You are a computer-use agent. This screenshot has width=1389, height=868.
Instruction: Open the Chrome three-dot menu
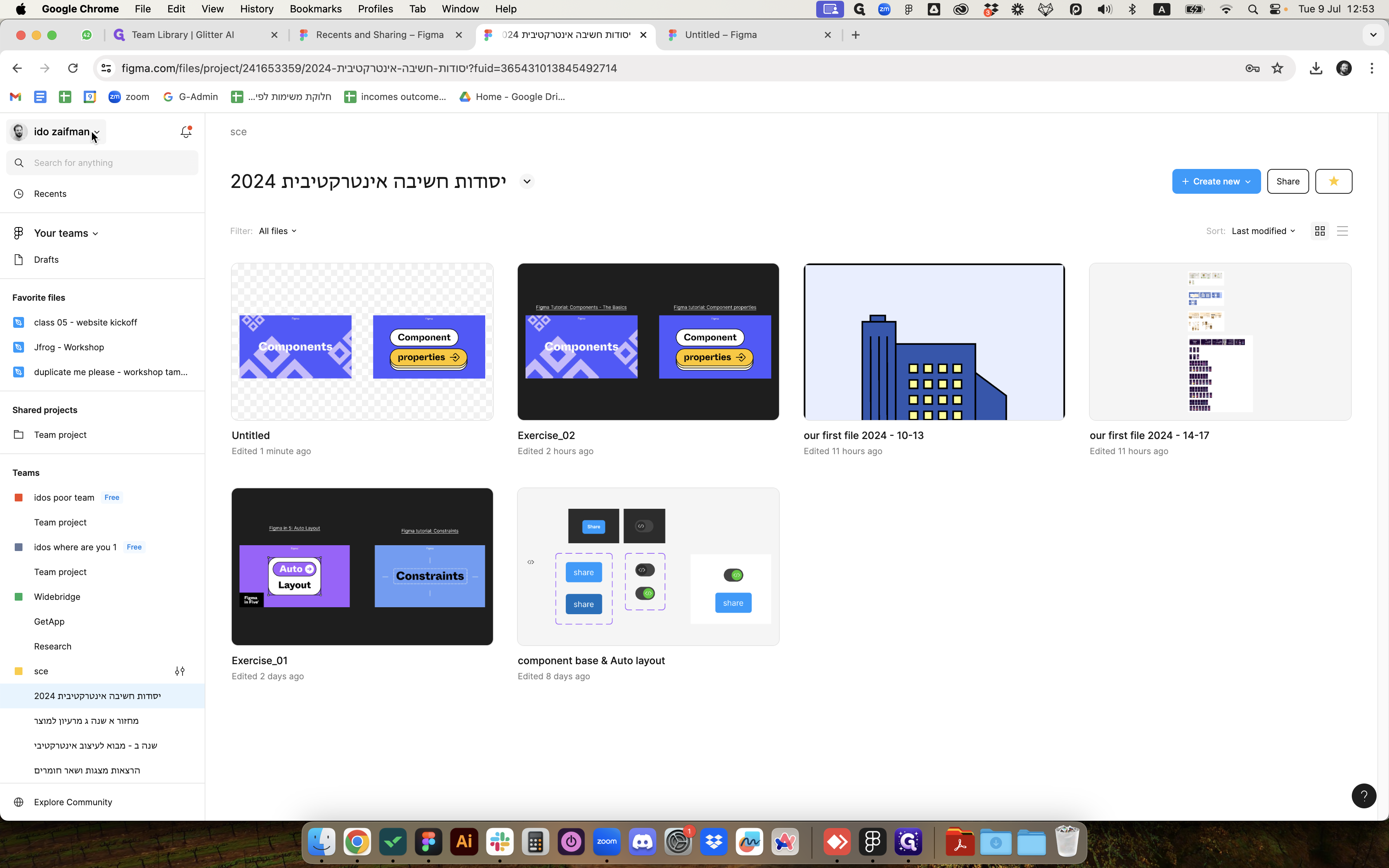point(1372,68)
